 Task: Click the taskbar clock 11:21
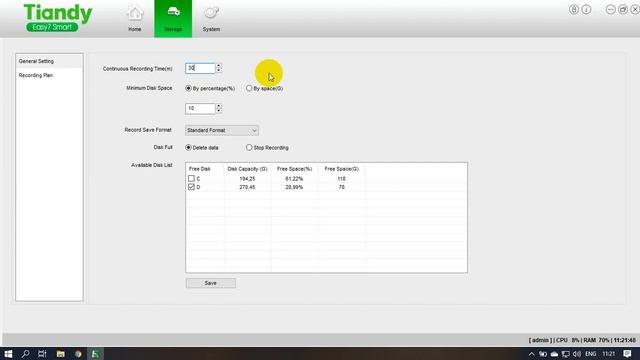(609, 354)
